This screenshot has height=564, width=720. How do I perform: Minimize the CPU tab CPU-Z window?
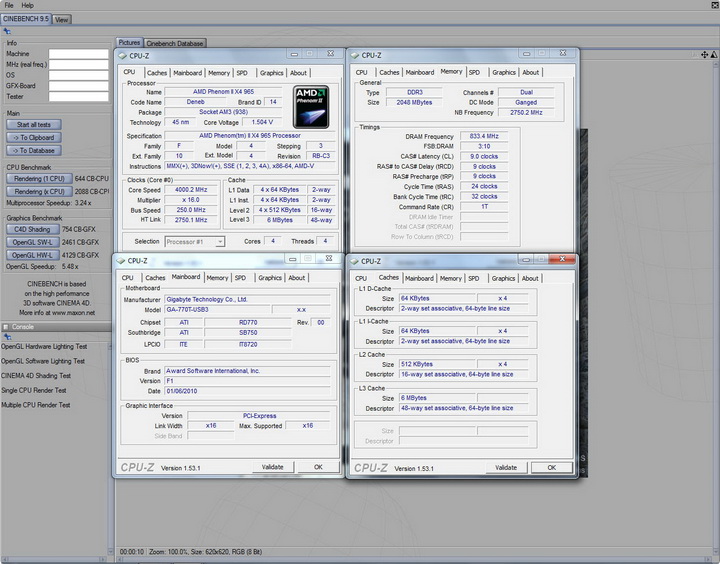[x=294, y=54]
